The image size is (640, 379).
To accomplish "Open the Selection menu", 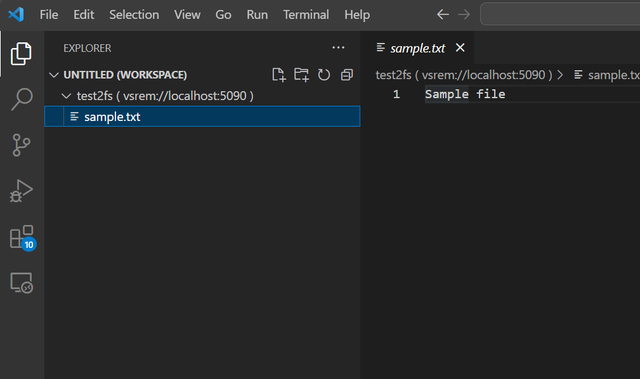I will pyautogui.click(x=134, y=15).
